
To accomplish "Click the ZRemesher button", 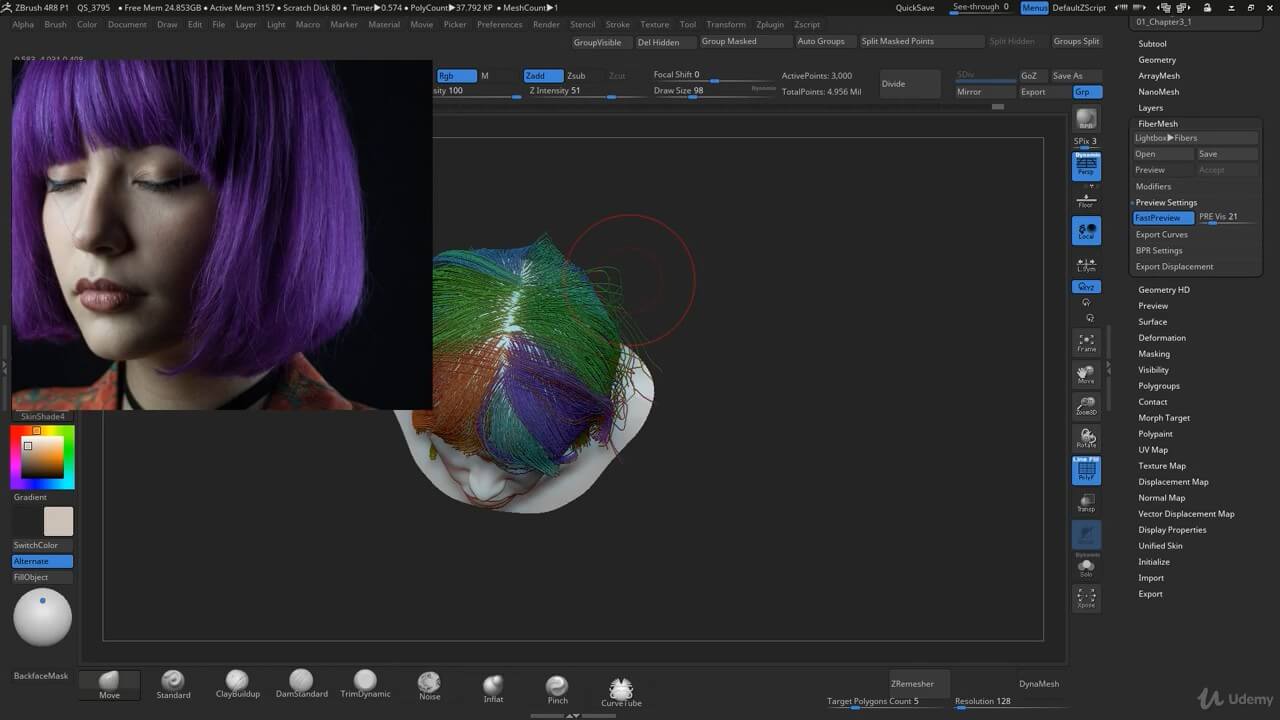I will 912,684.
